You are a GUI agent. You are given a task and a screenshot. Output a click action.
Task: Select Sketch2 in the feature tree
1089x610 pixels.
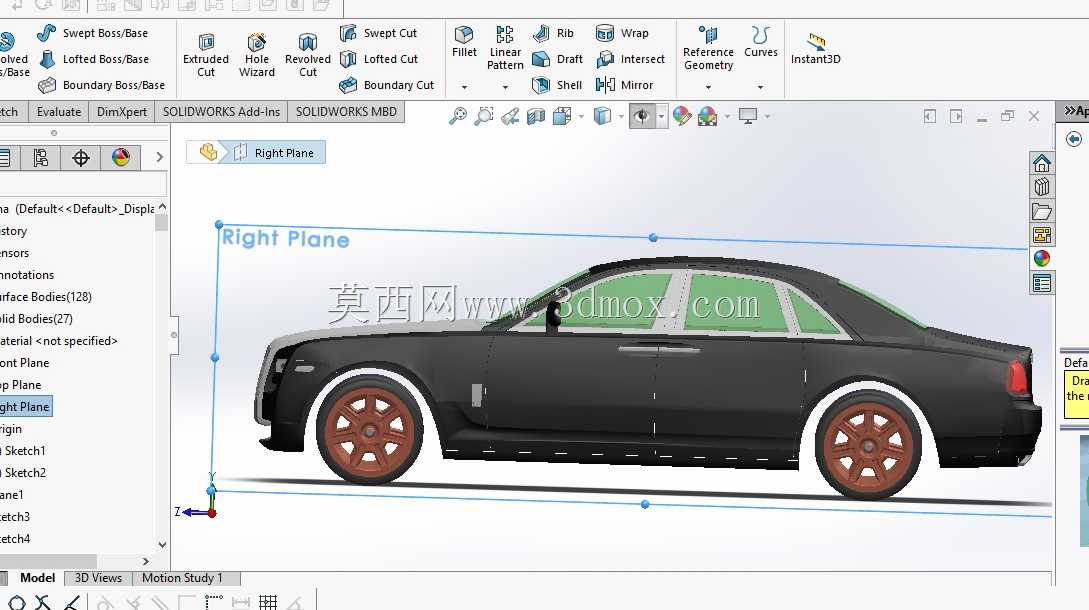click(24, 473)
